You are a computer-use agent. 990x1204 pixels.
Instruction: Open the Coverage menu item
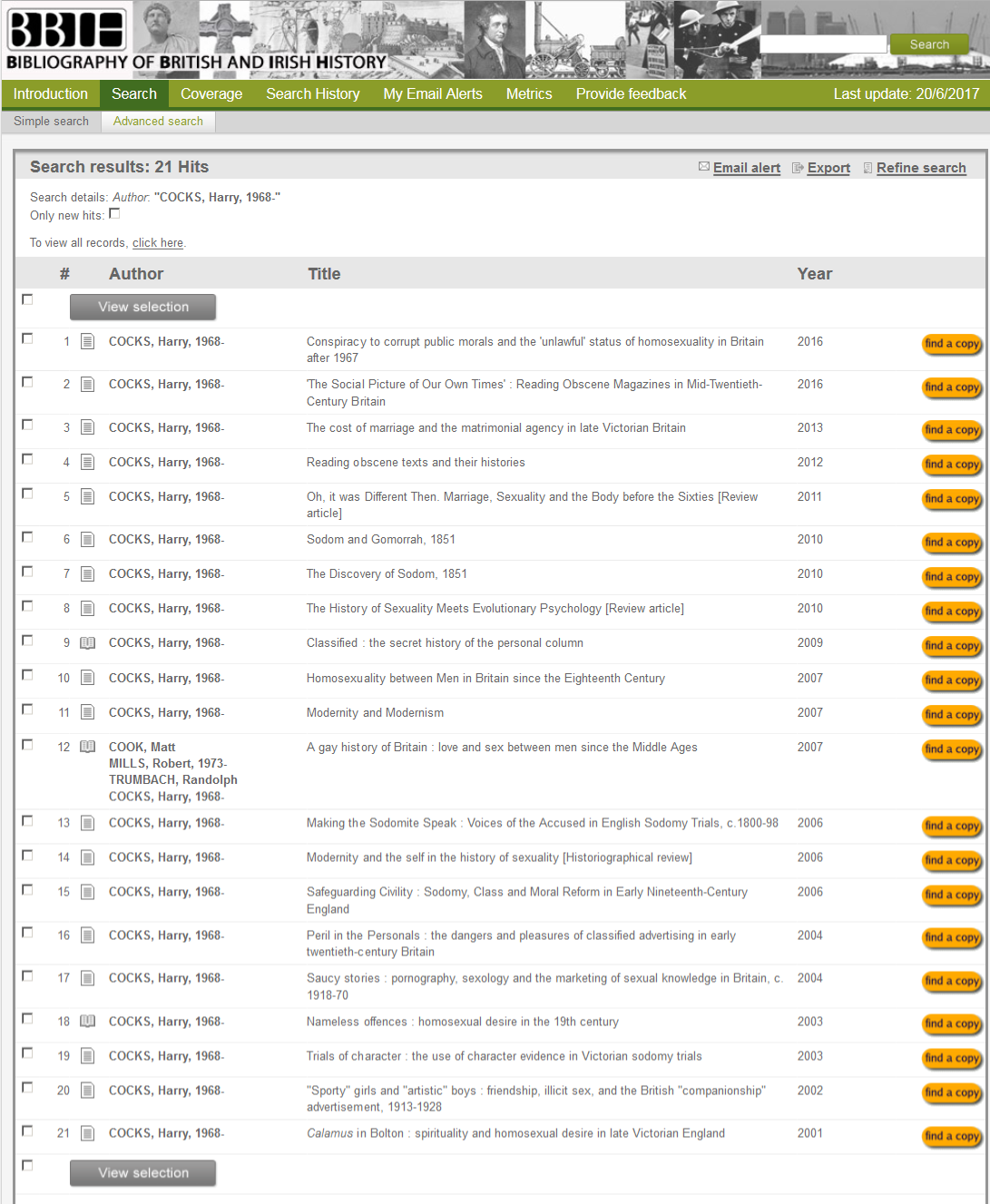[x=211, y=93]
